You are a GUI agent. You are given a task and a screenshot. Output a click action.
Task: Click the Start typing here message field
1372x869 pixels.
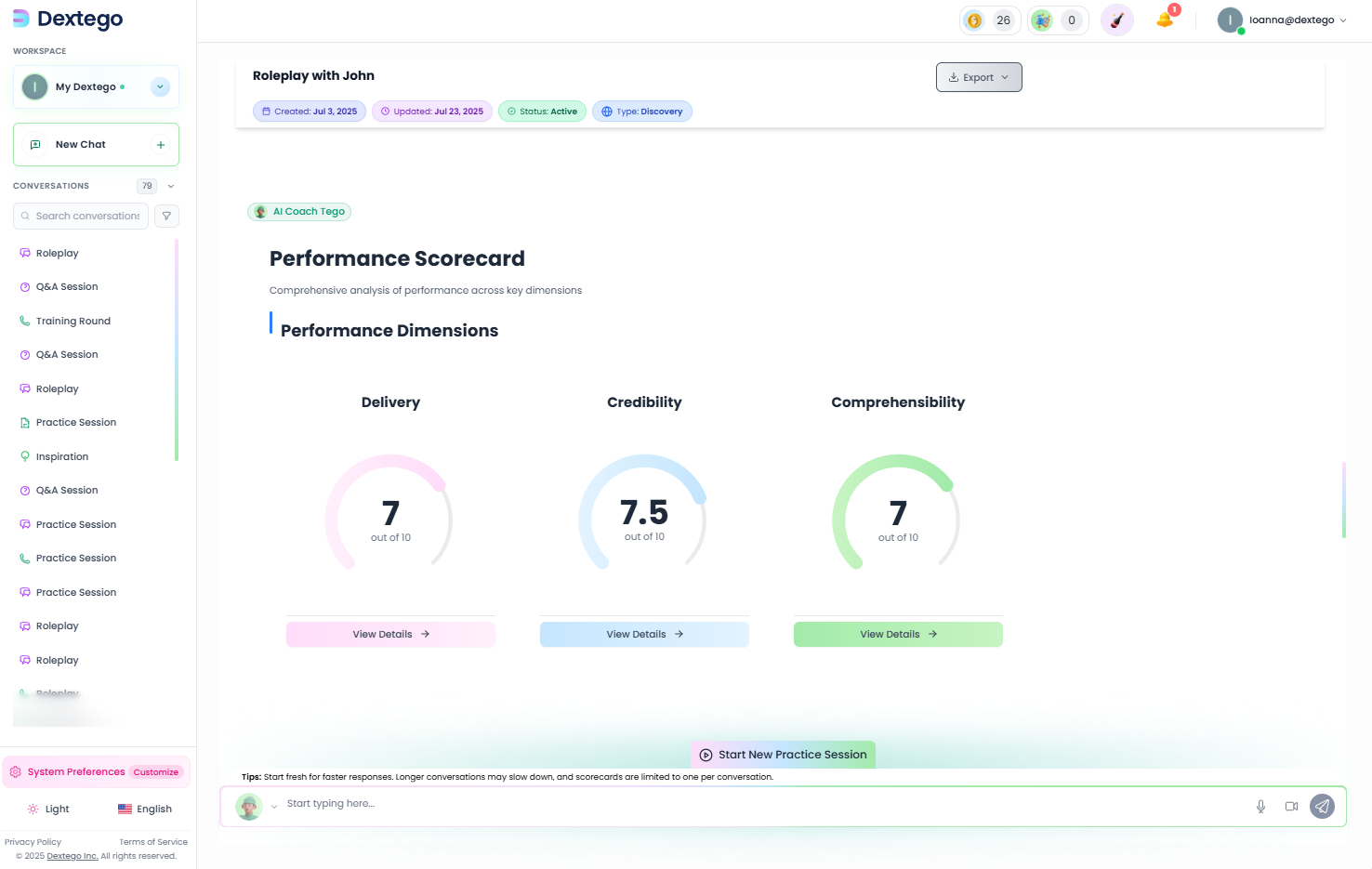pyautogui.click(x=762, y=804)
